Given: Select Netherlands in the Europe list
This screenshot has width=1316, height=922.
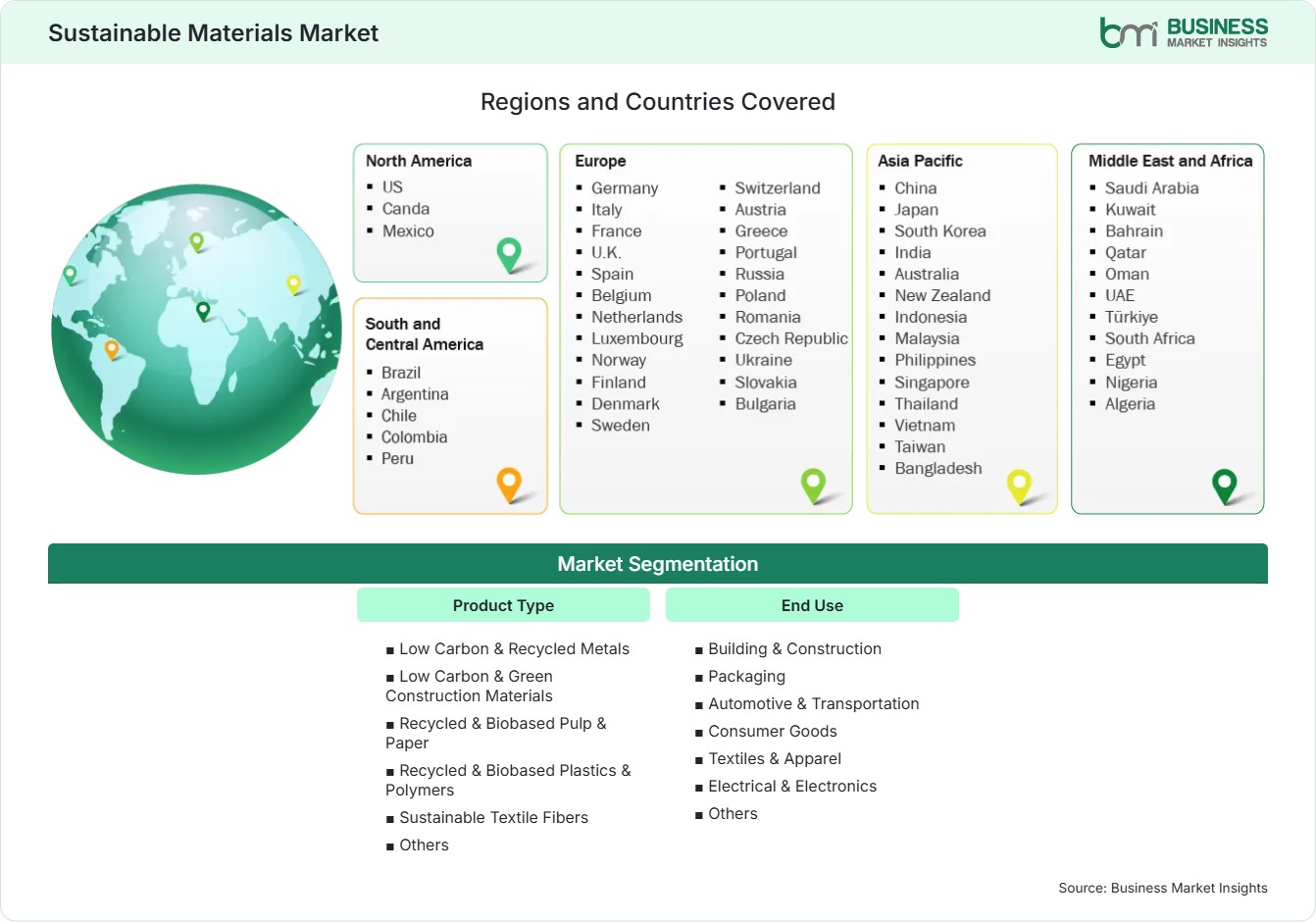Looking at the screenshot, I should click(x=636, y=317).
